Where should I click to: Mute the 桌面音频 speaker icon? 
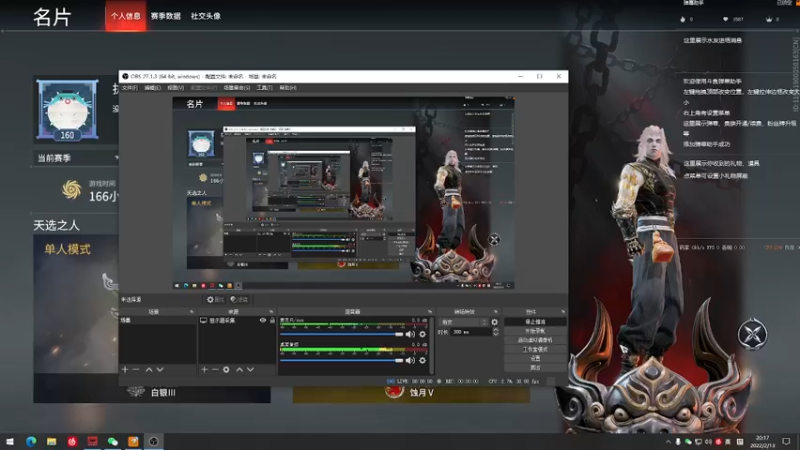[x=410, y=360]
